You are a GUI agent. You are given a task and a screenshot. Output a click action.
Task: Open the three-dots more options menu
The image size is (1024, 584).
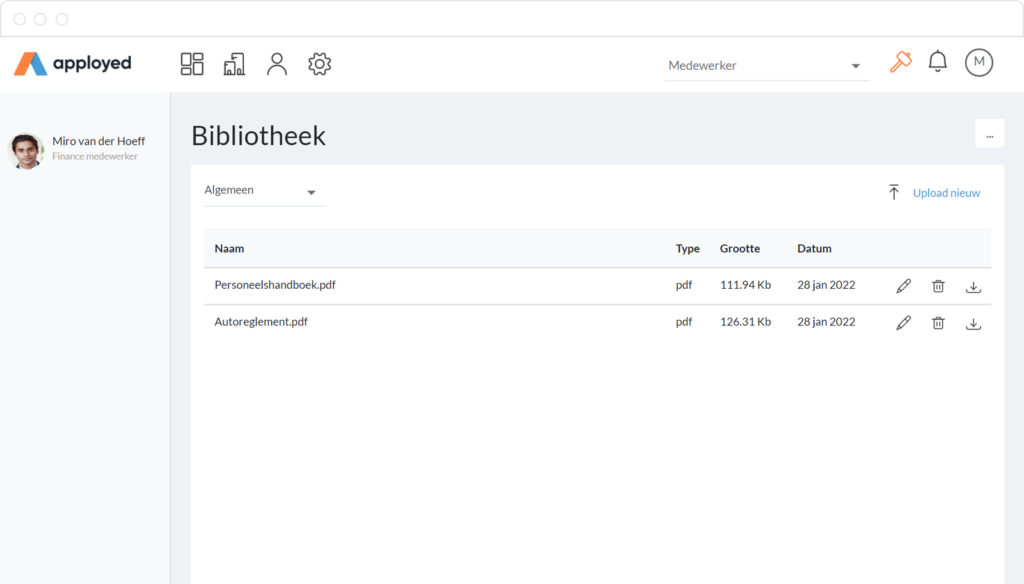click(x=989, y=134)
